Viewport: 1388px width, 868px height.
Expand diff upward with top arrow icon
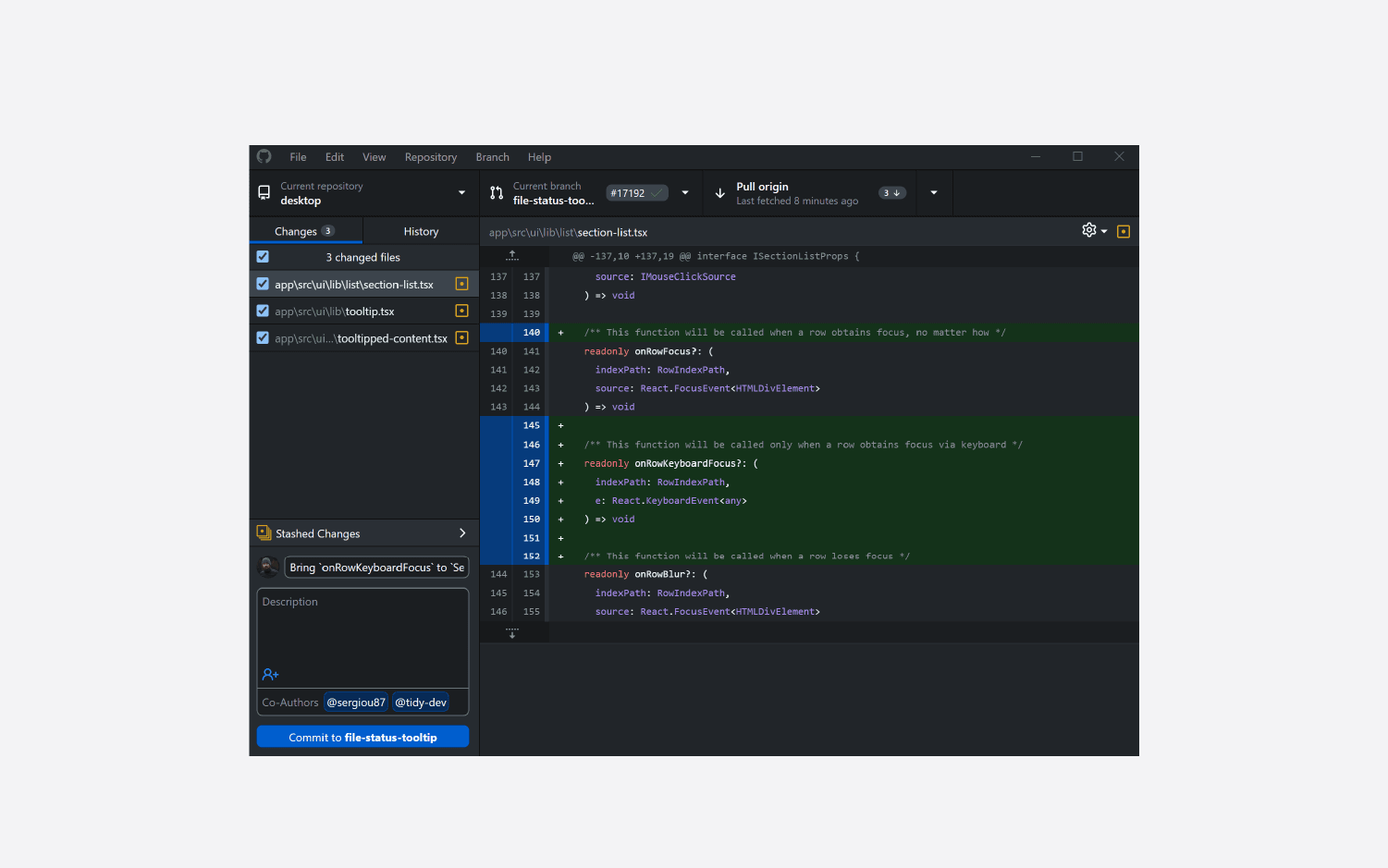[x=512, y=256]
